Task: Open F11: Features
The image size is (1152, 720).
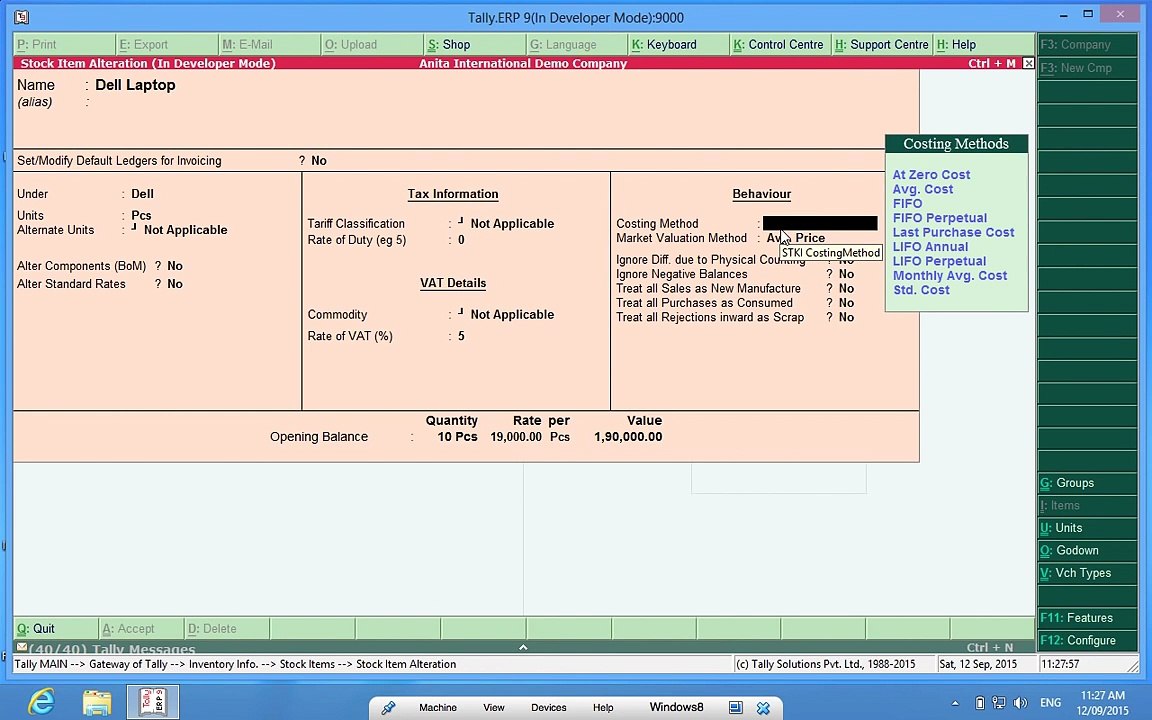Action: click(x=1087, y=618)
